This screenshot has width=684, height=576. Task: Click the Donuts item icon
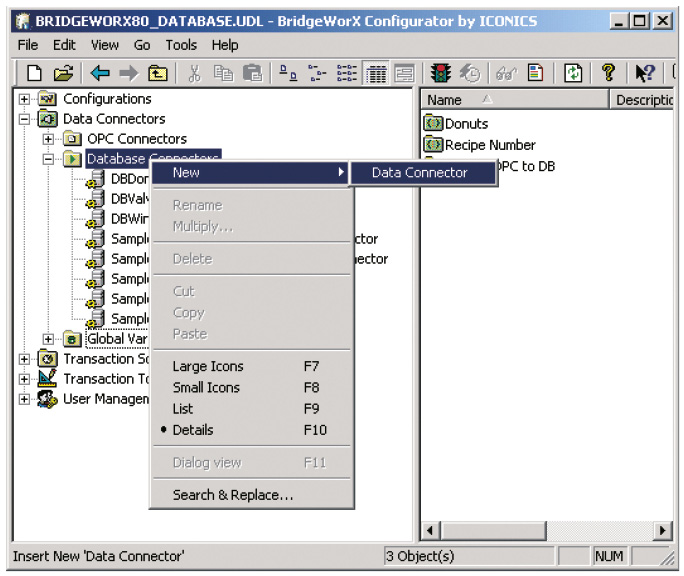pyautogui.click(x=433, y=123)
